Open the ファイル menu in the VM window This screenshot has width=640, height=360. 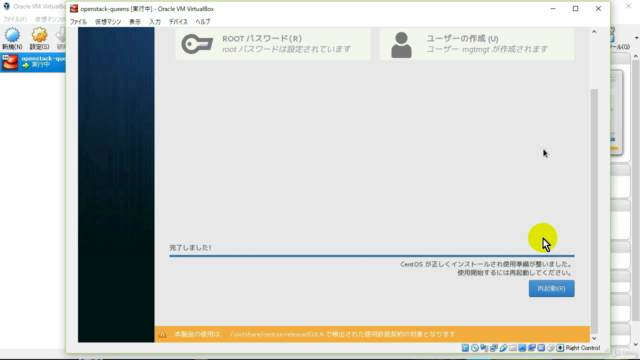pos(78,22)
